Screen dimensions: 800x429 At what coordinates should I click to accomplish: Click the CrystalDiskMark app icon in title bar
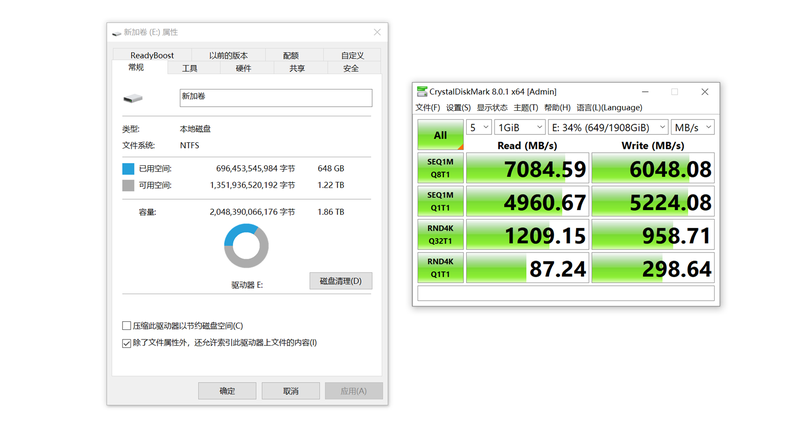tap(421, 91)
